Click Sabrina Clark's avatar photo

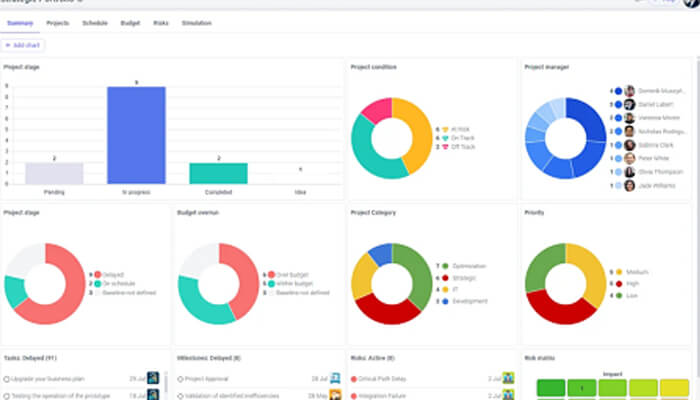[630, 144]
